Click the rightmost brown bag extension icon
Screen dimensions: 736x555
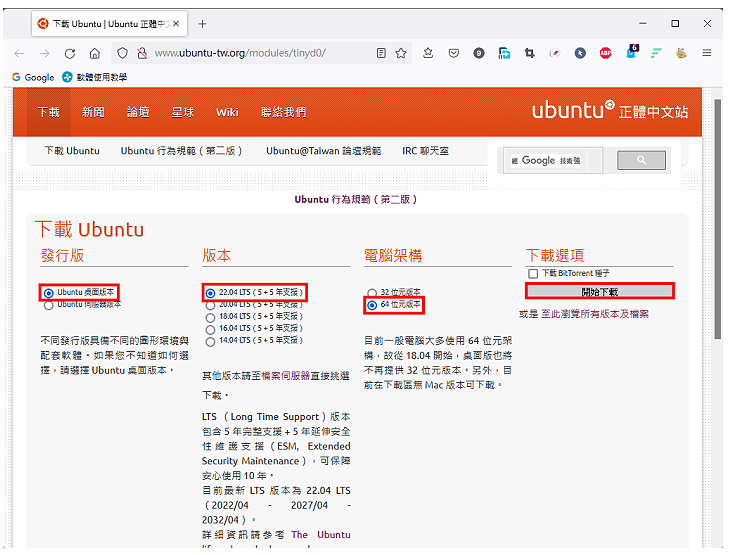(x=681, y=53)
